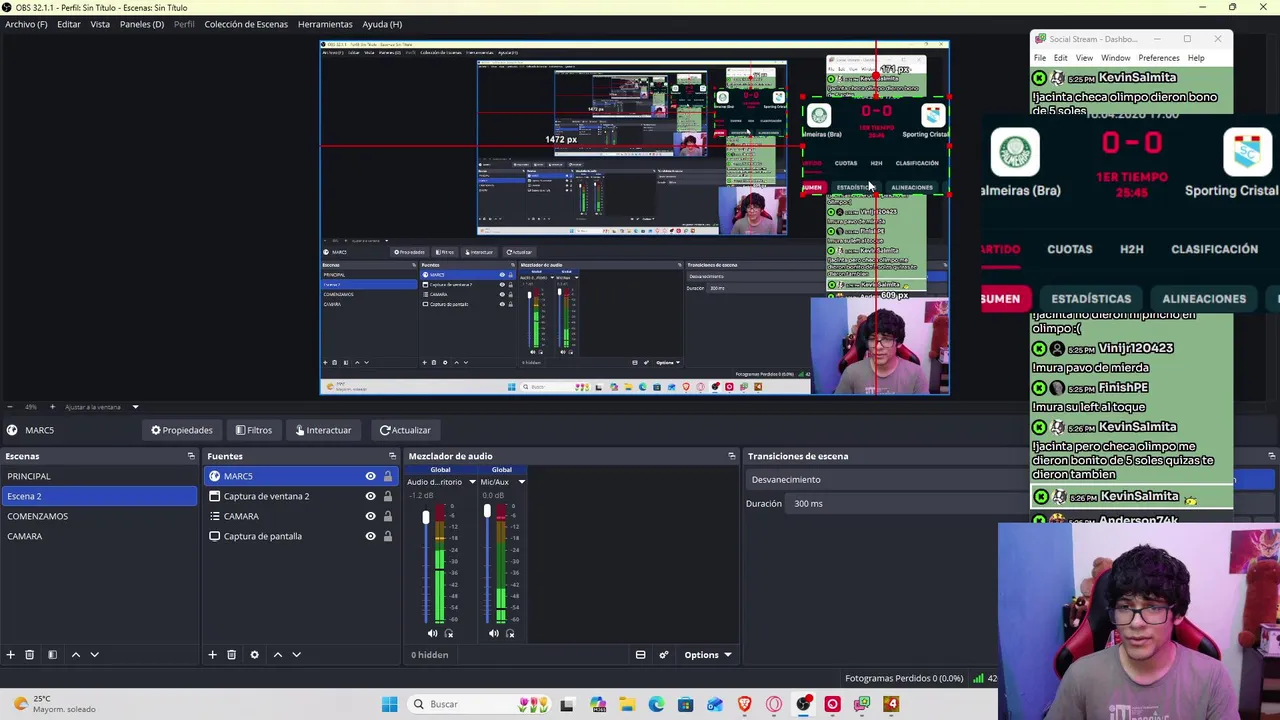The image size is (1280, 720).
Task: Click Interactuar button
Action: pyautogui.click(x=323, y=430)
